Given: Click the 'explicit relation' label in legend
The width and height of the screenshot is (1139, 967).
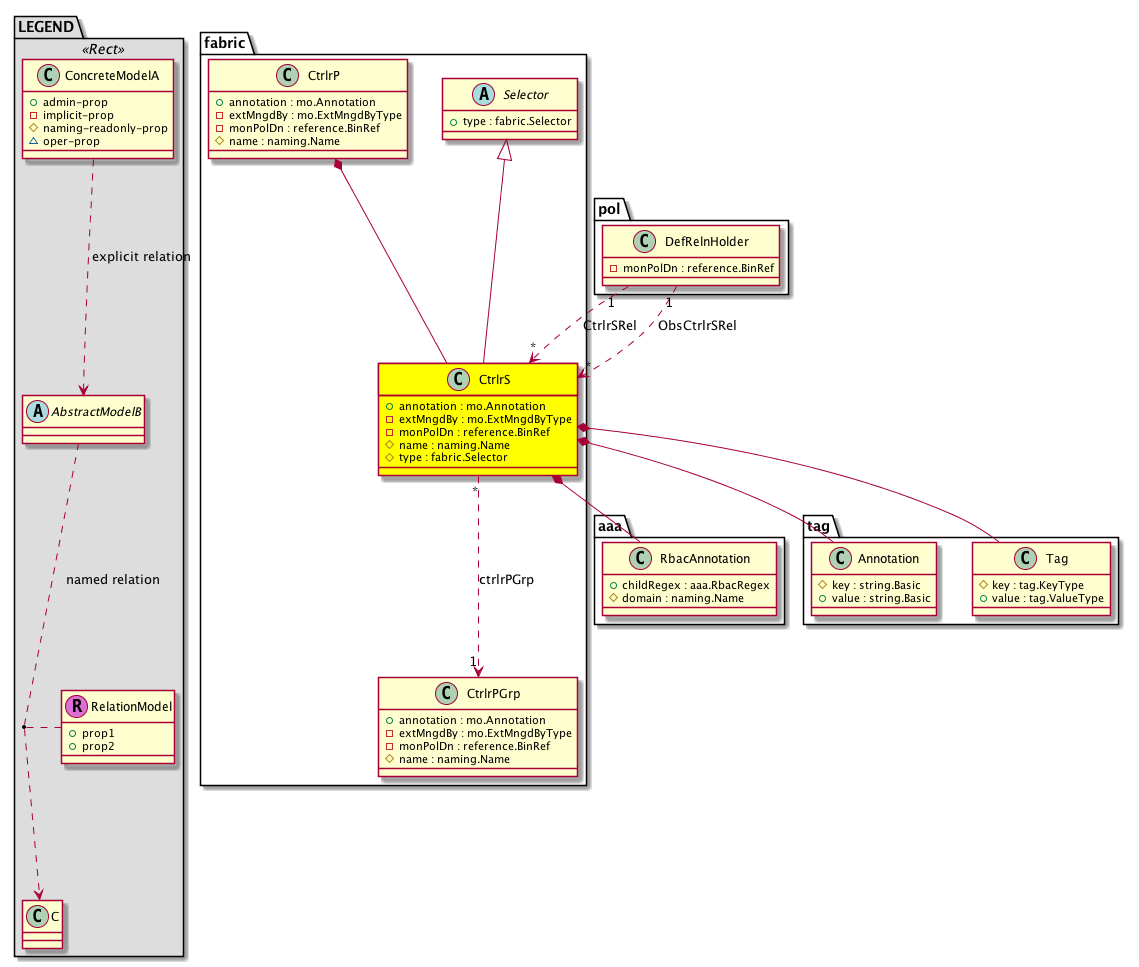Looking at the screenshot, I should 140,257.
